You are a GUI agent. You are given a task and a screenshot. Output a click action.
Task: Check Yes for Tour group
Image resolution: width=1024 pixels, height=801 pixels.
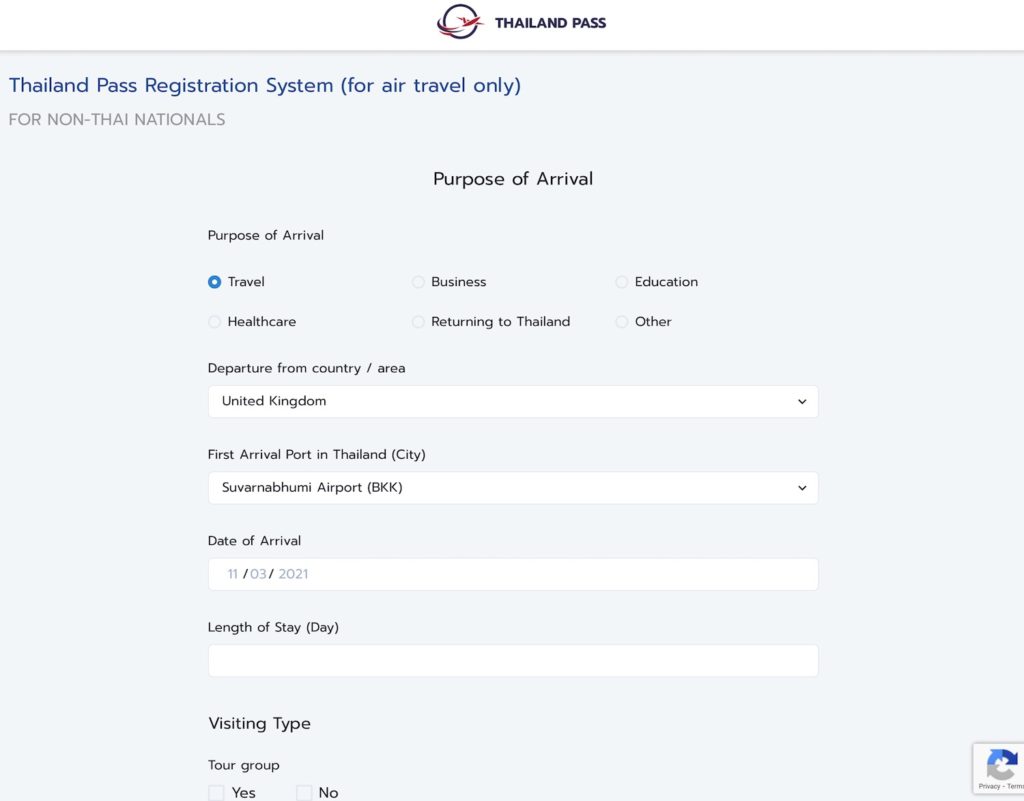pos(216,792)
